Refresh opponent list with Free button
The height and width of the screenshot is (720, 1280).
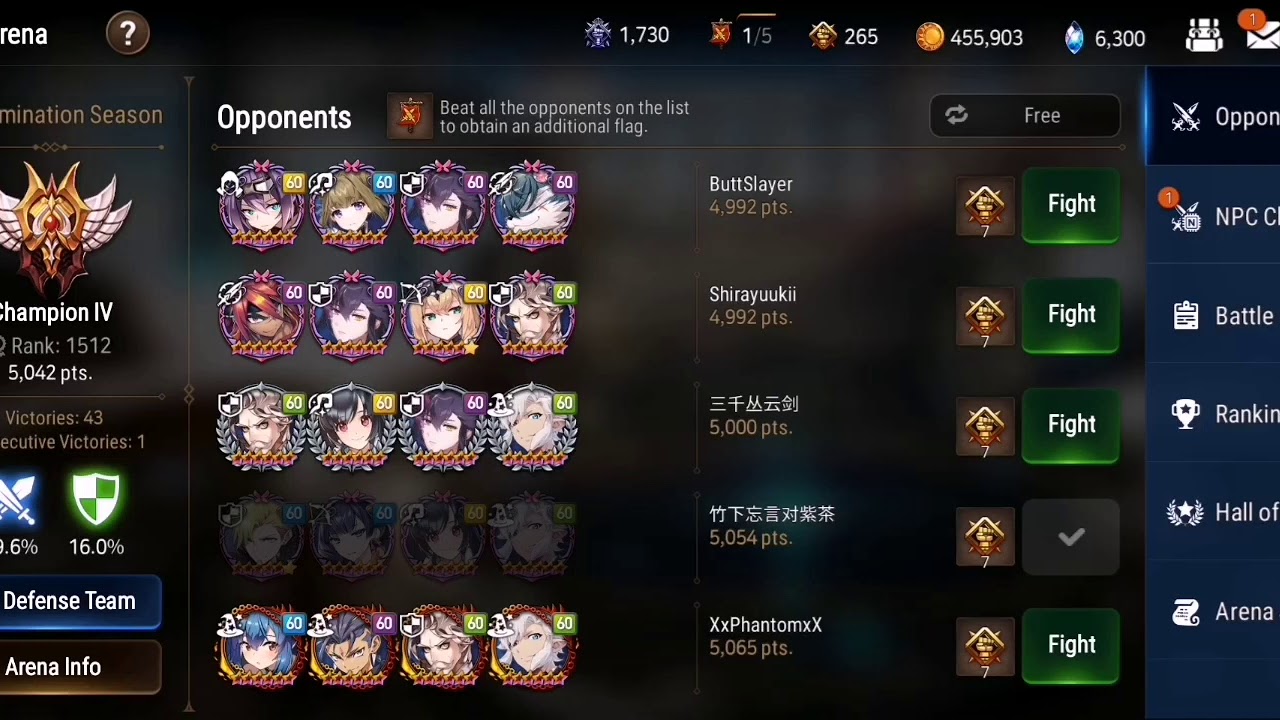coord(1025,116)
